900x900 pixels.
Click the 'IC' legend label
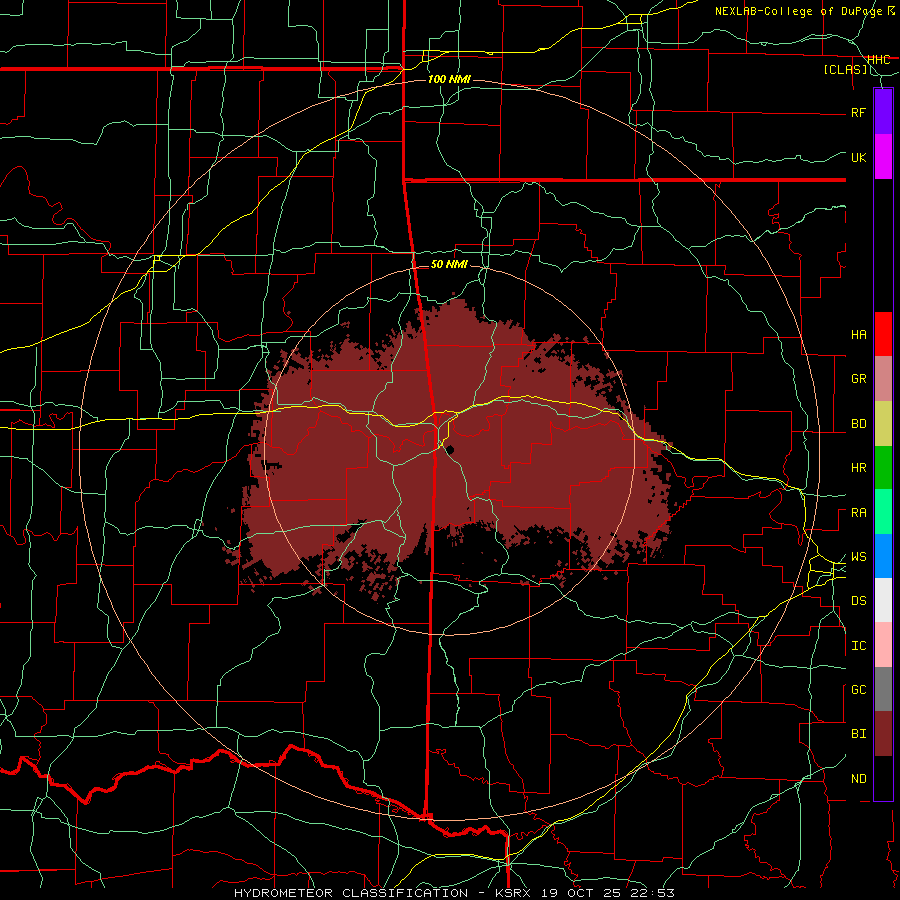pos(858,646)
